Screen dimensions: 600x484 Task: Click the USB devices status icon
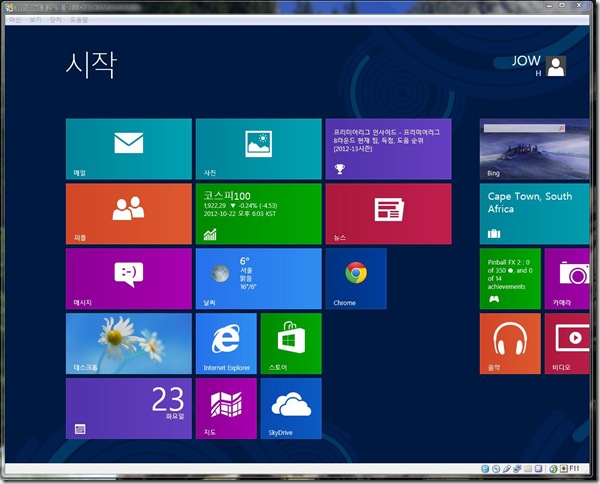(507, 469)
